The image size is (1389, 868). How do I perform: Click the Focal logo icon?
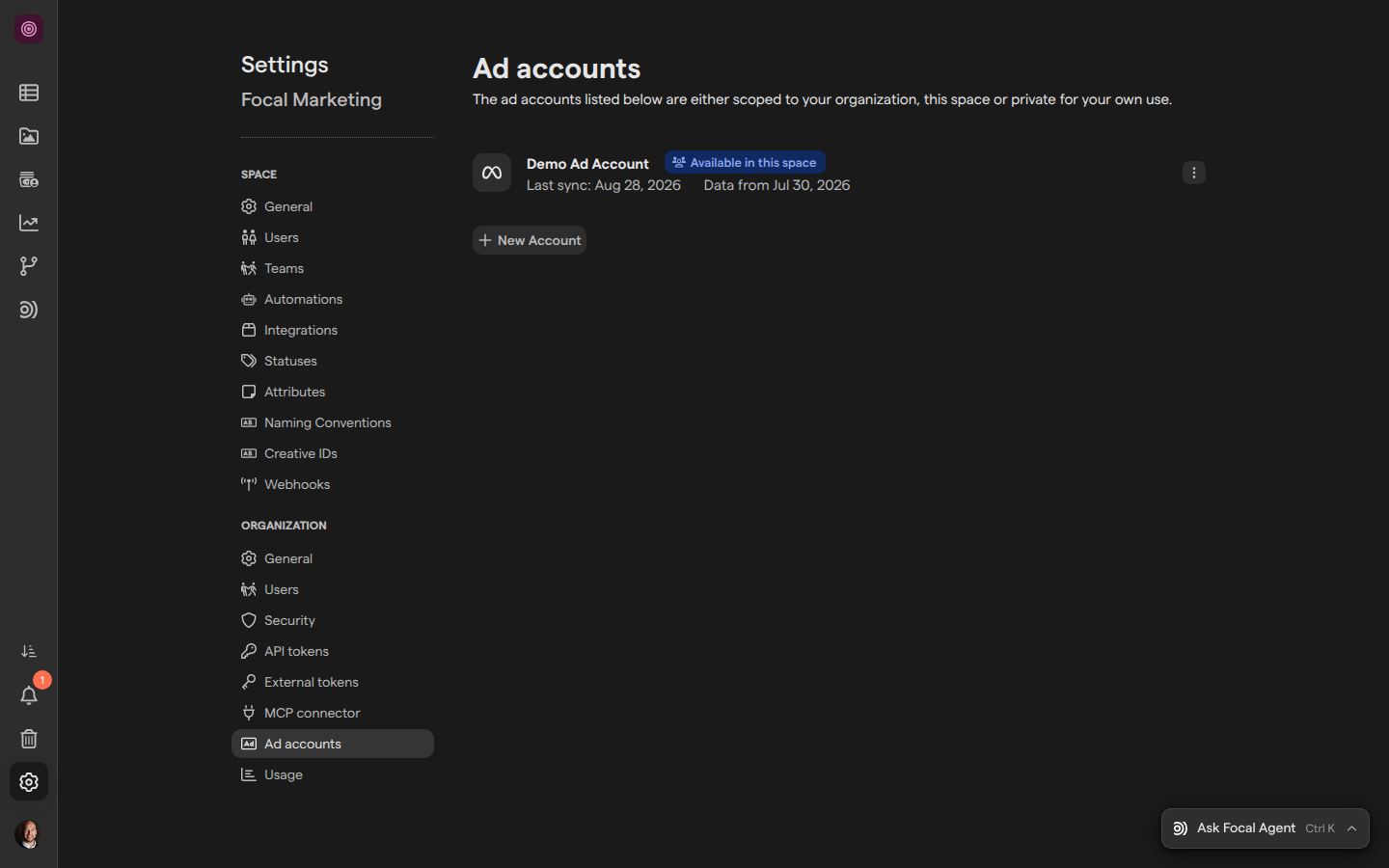coord(29,29)
